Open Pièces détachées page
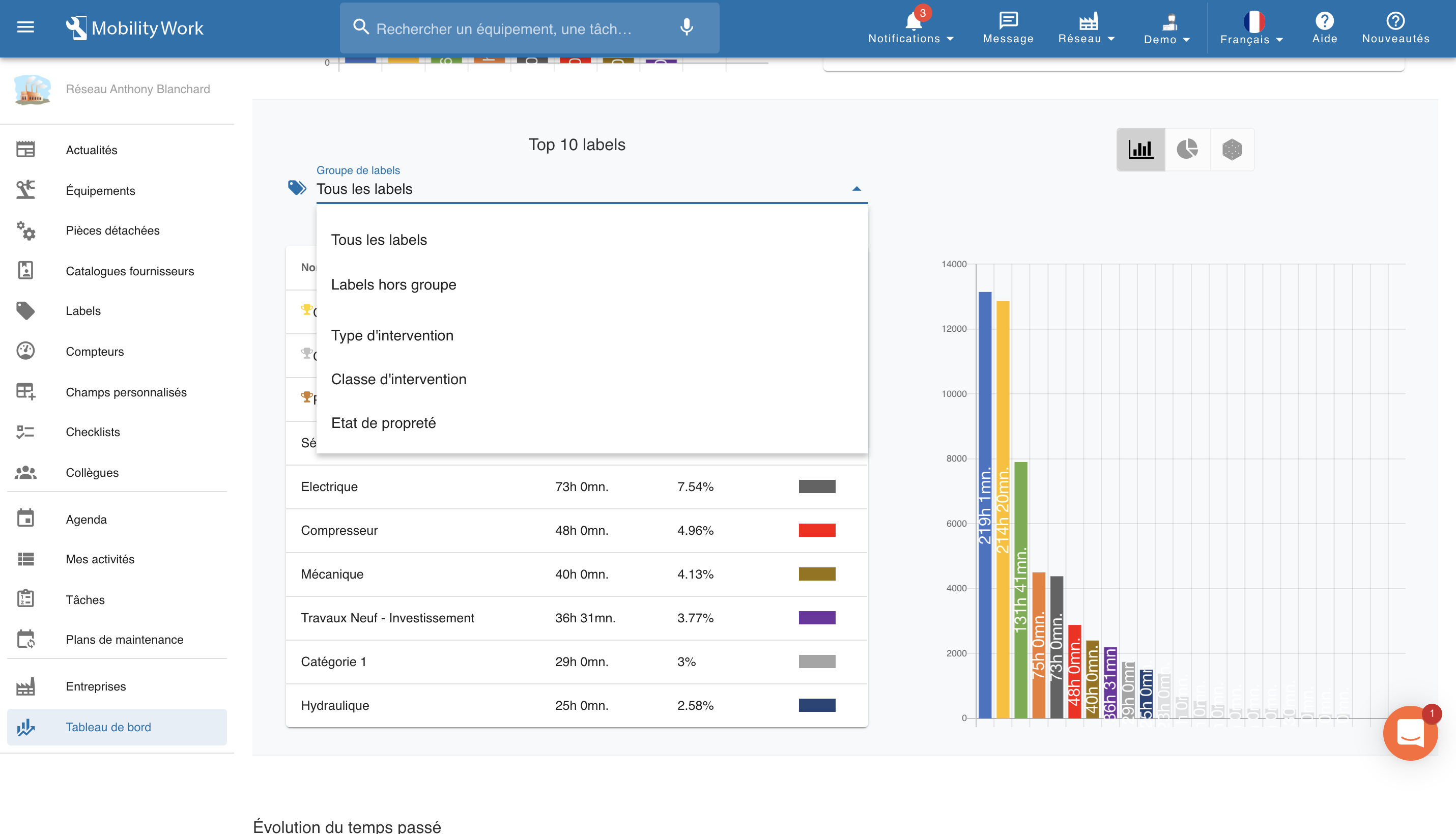The height and width of the screenshot is (834, 1456). (112, 231)
